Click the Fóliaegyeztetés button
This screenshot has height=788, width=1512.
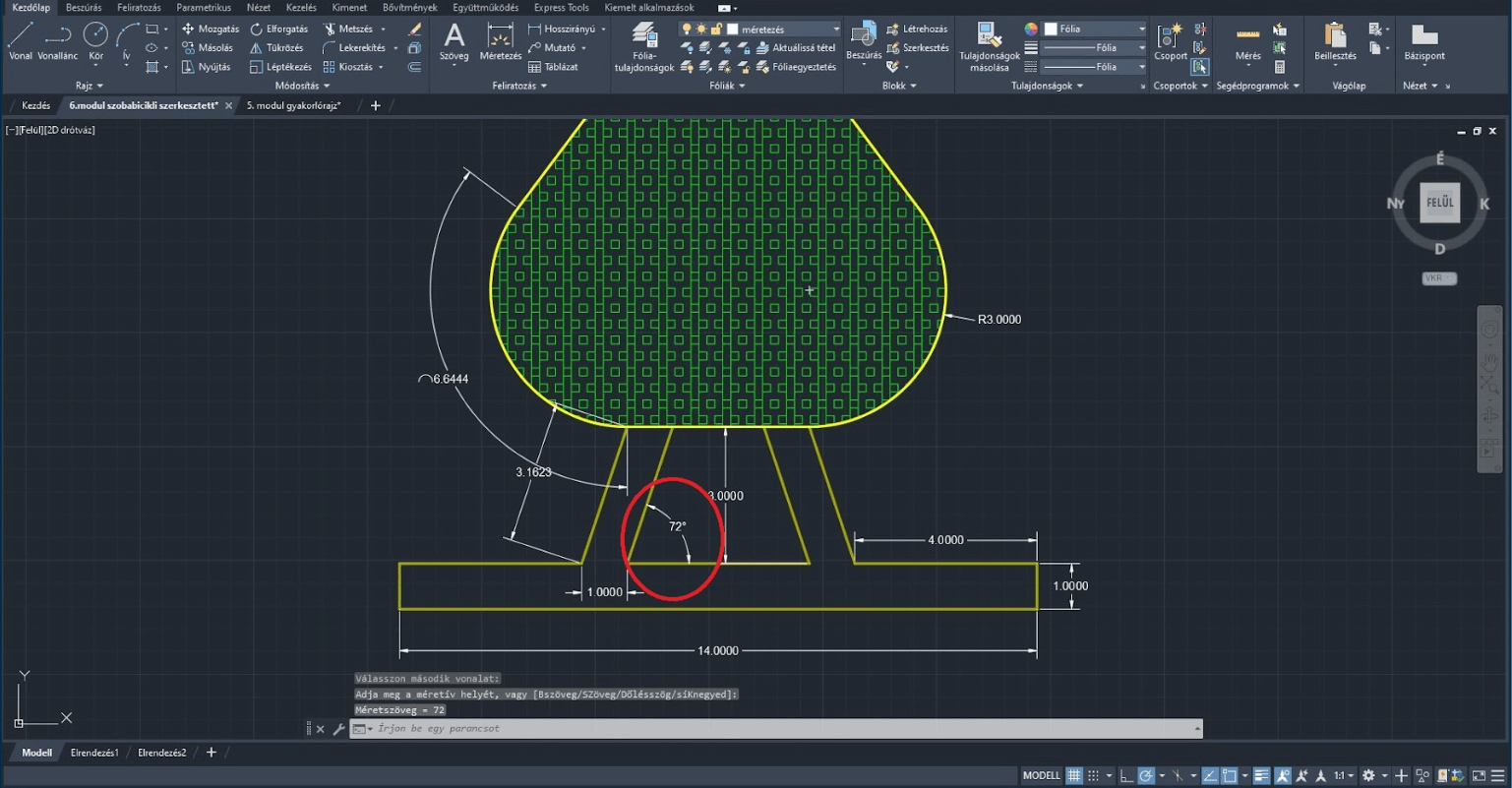pyautogui.click(x=797, y=67)
